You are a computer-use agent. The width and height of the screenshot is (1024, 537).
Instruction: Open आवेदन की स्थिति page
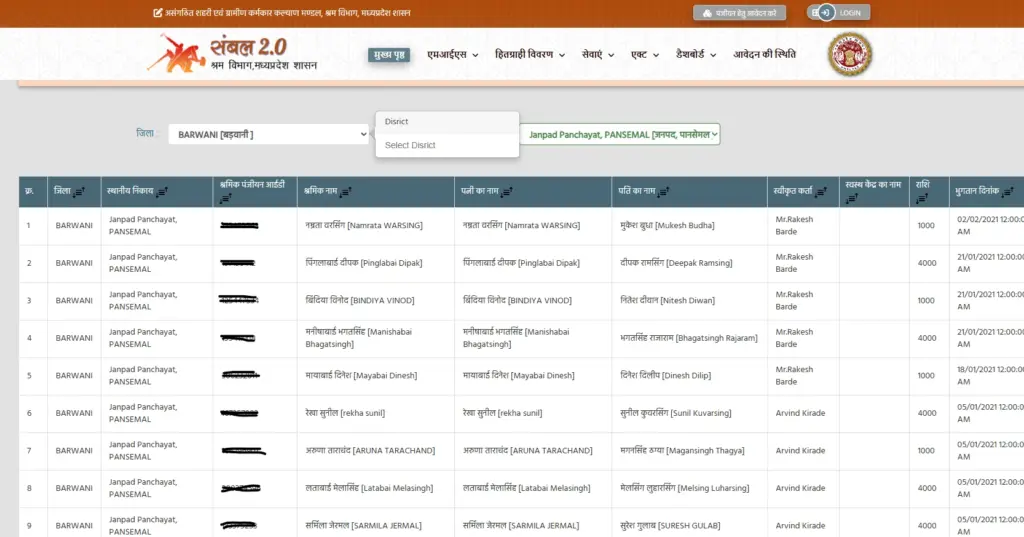pos(764,55)
